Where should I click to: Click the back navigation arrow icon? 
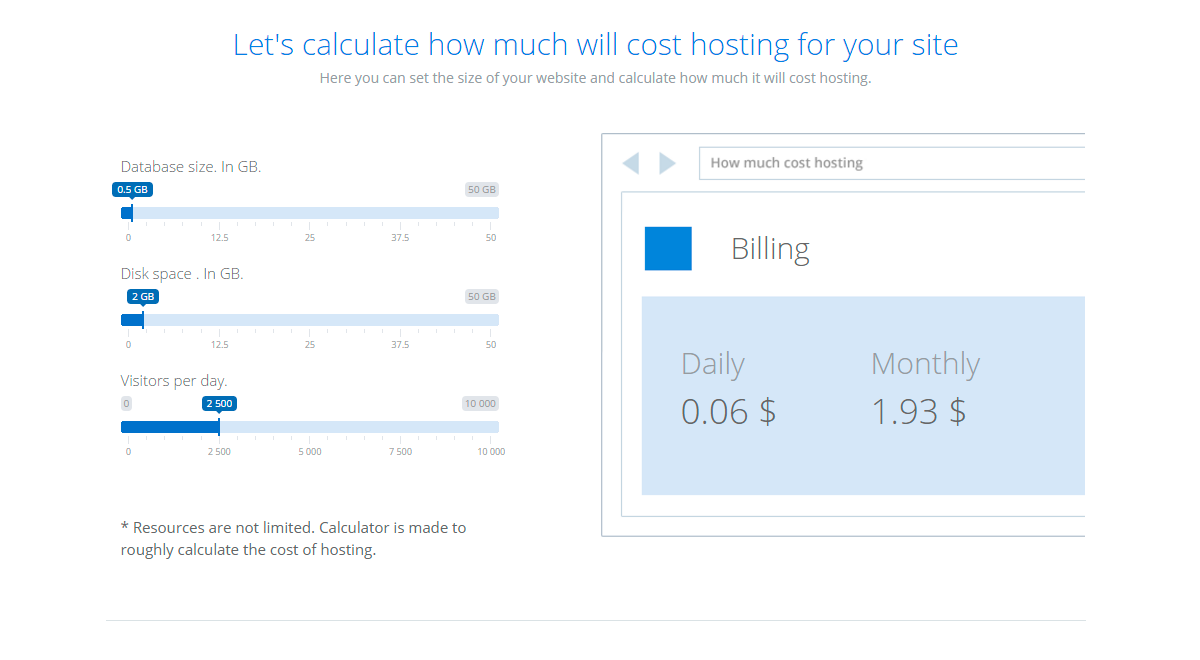coord(632,162)
